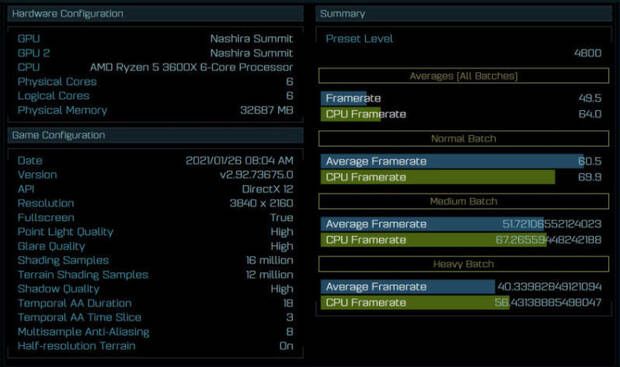
Task: Click the Point Light Quality label
Action: point(65,232)
